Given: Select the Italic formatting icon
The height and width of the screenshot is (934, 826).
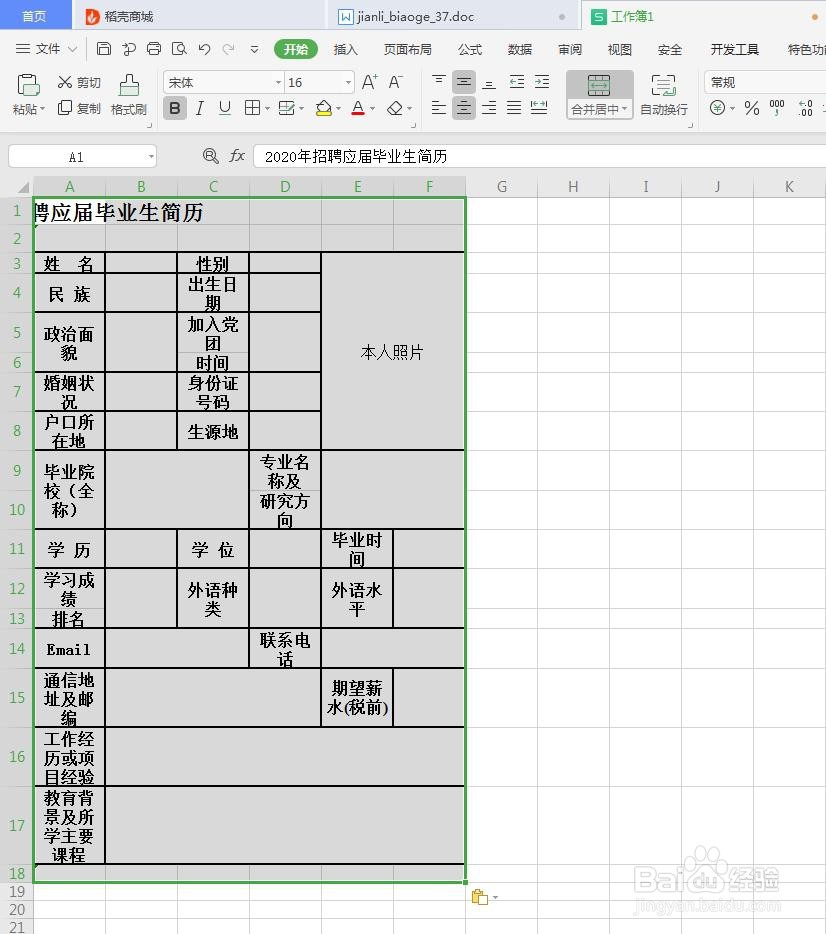Looking at the screenshot, I should pos(197,108).
